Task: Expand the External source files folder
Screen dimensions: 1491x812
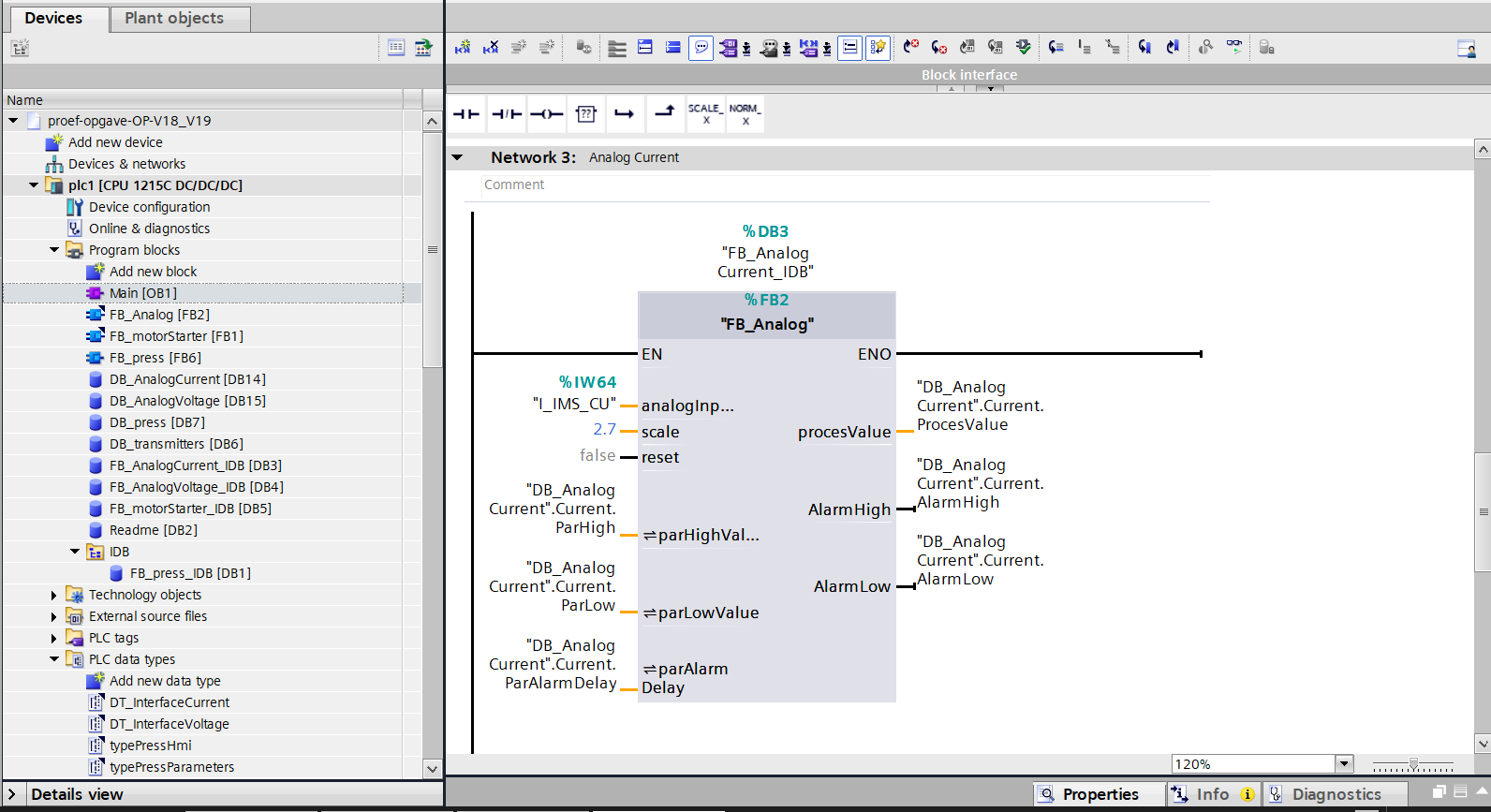Action: pyautogui.click(x=54, y=616)
